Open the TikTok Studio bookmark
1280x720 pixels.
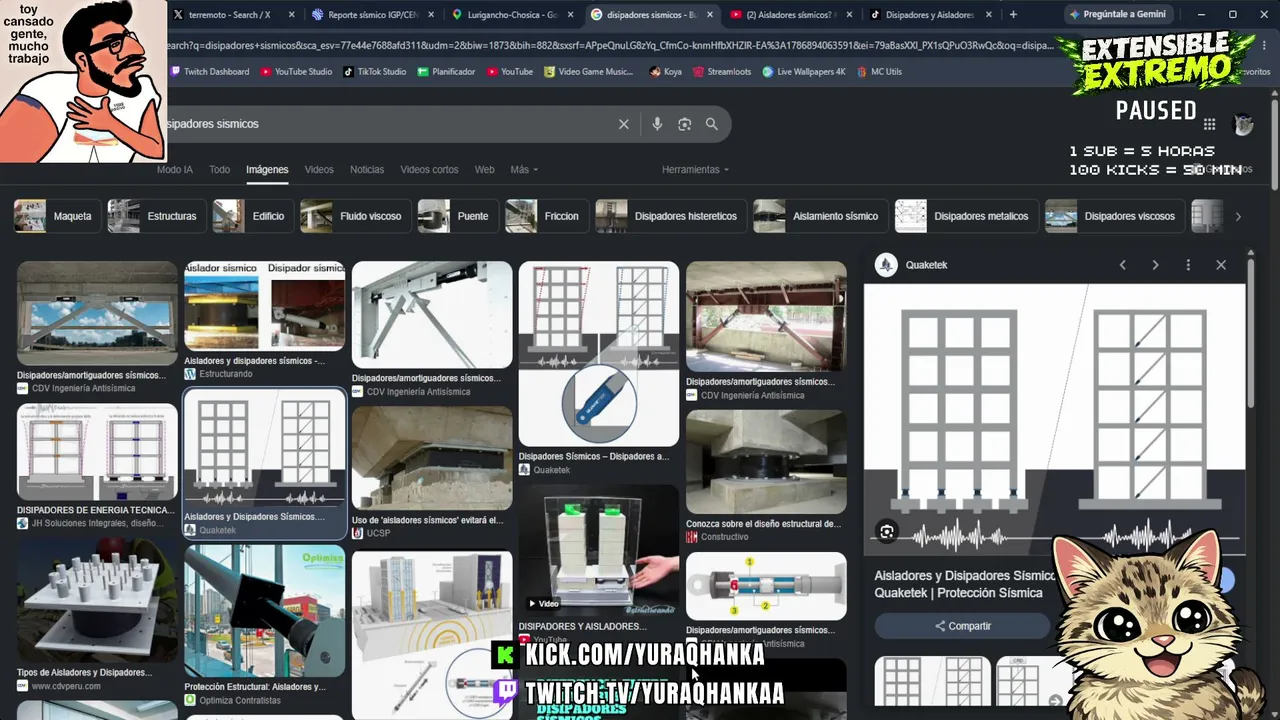click(x=375, y=72)
